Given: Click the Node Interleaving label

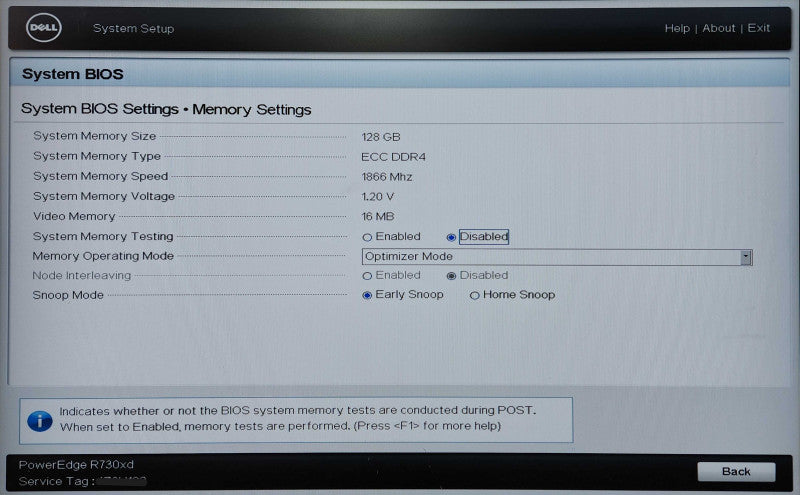Looking at the screenshot, I should tap(82, 276).
